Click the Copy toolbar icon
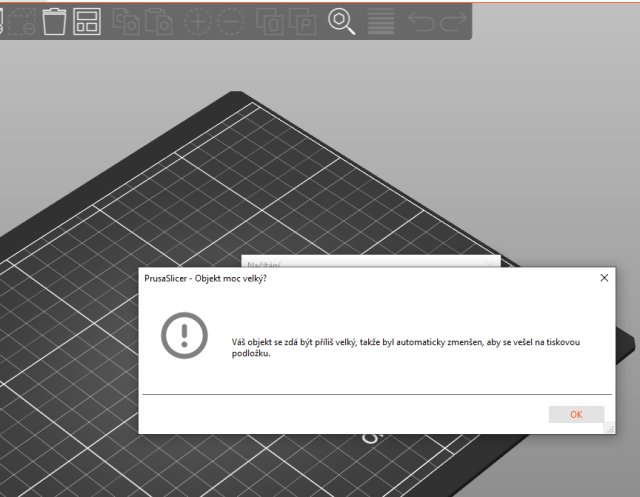Screen dimensions: 640x497 tap(125, 22)
